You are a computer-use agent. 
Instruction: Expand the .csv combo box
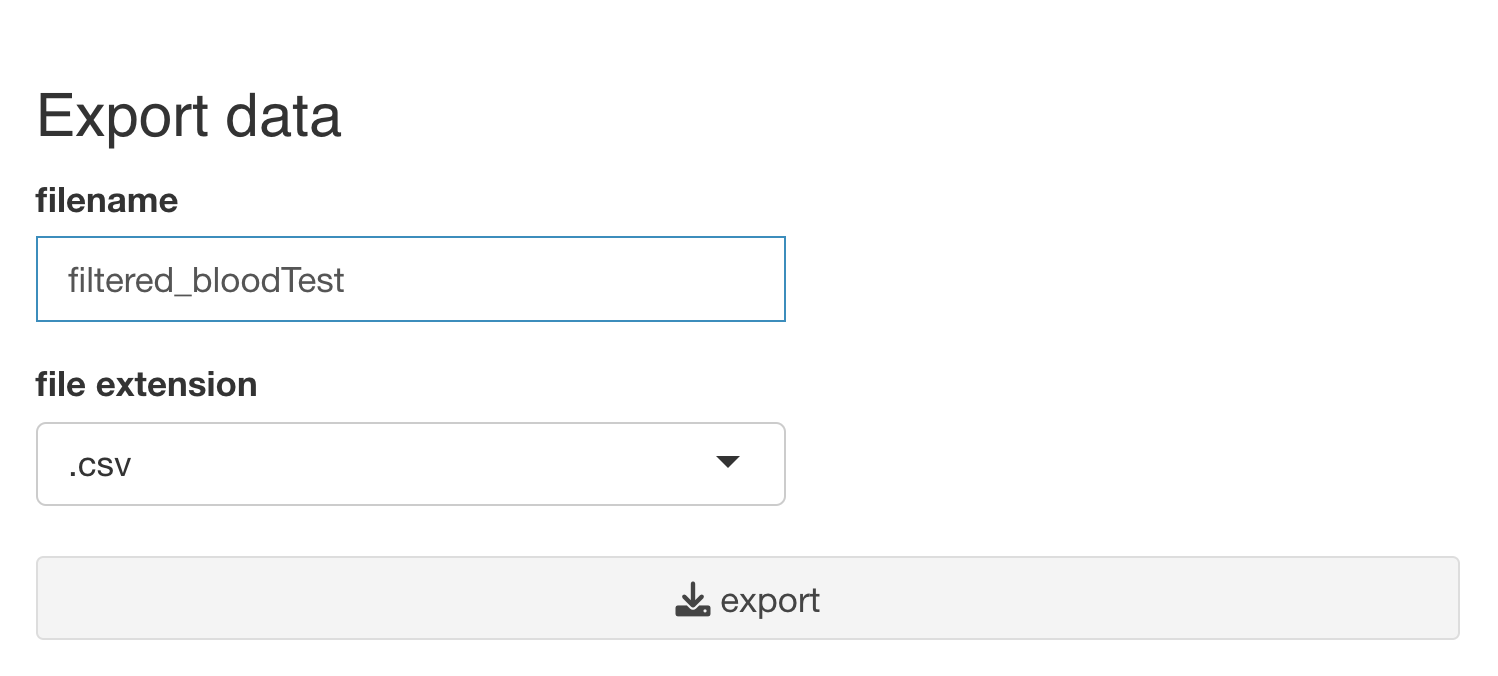click(411, 464)
